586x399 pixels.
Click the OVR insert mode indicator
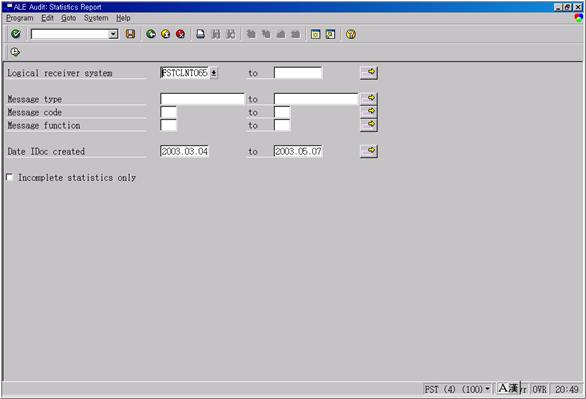539,389
